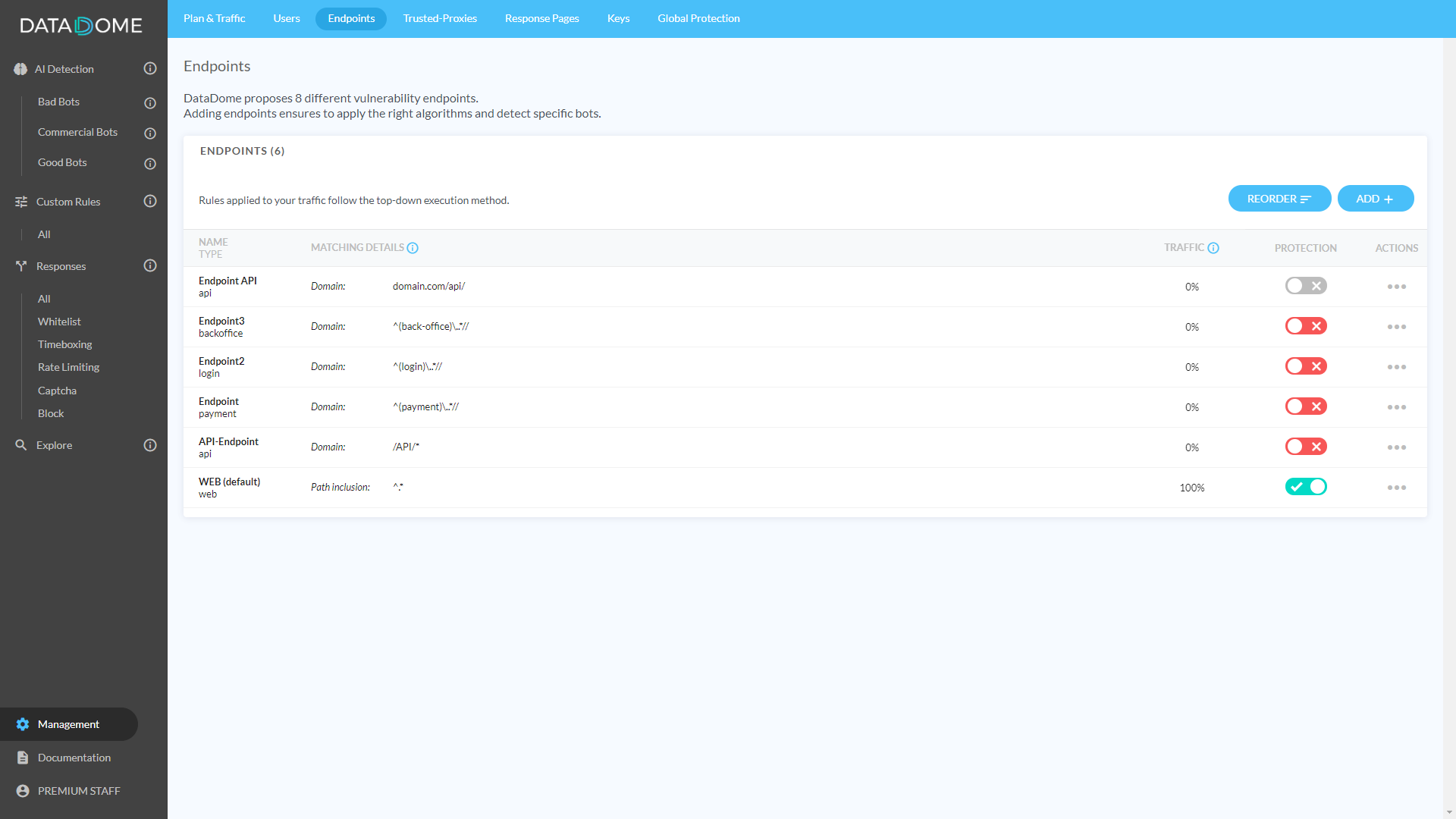Viewport: 1456px width, 819px height.
Task: Open the Global Protection tab
Action: [x=698, y=18]
